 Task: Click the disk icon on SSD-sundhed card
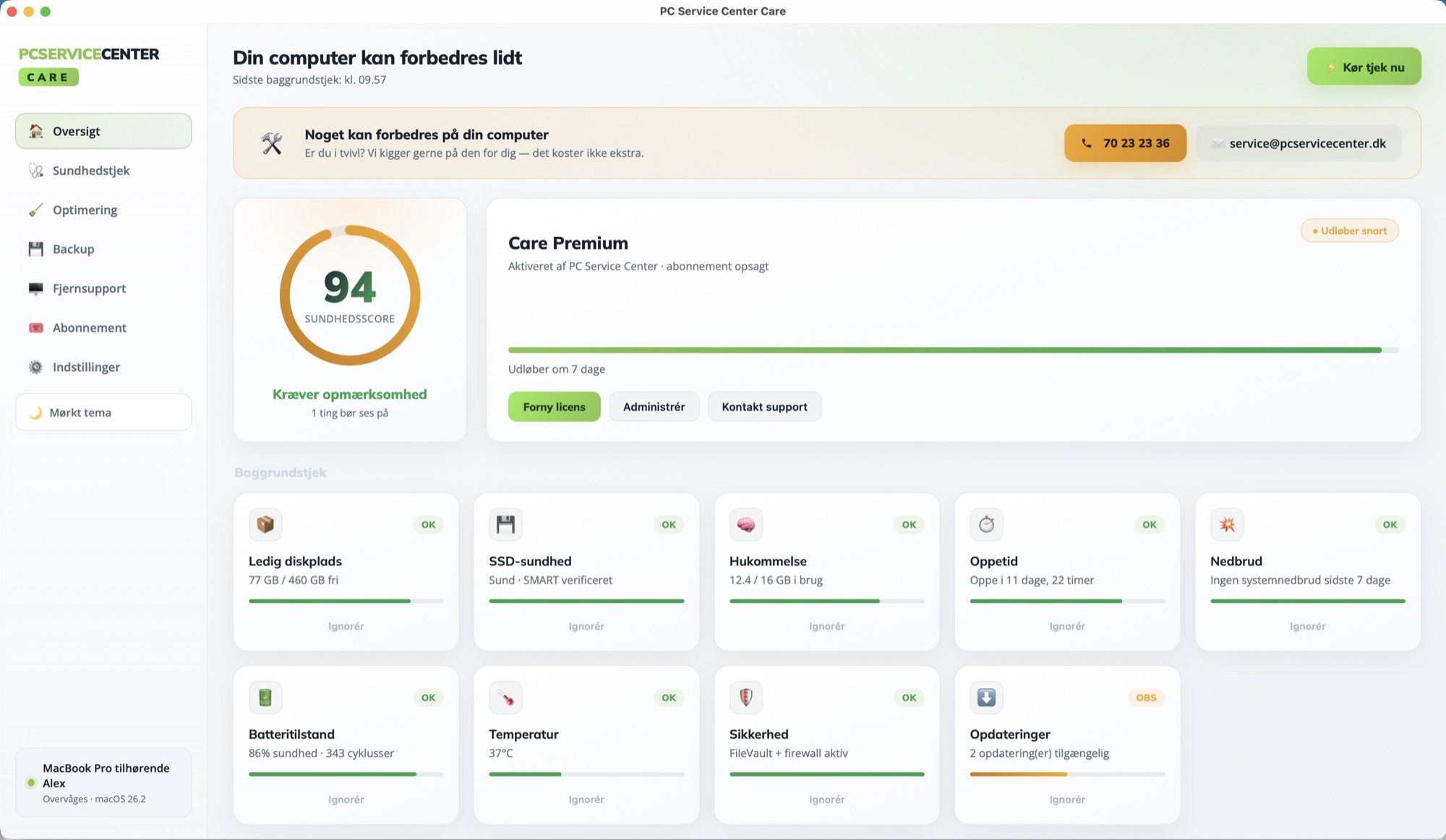click(x=505, y=524)
